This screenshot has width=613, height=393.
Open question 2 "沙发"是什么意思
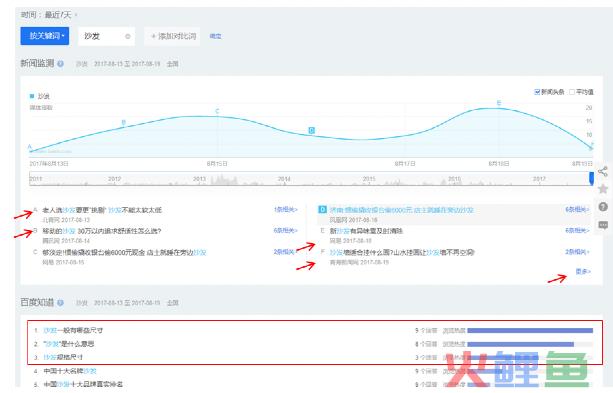coord(69,344)
